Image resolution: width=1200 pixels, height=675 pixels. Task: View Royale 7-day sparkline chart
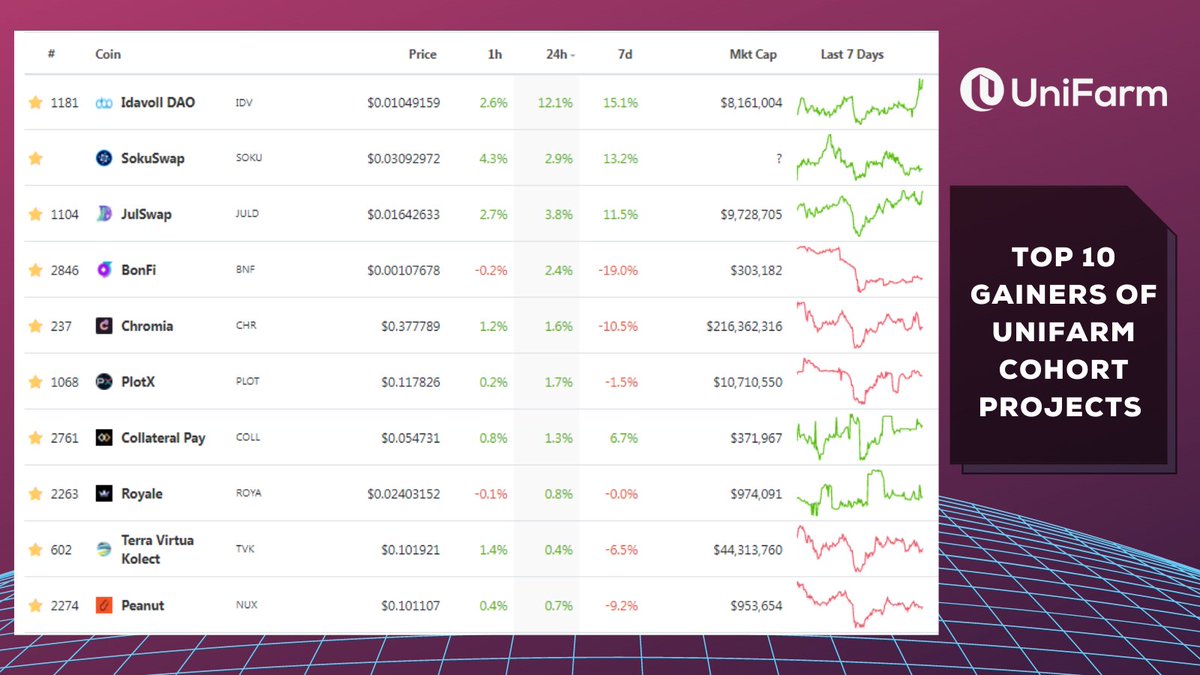click(860, 493)
